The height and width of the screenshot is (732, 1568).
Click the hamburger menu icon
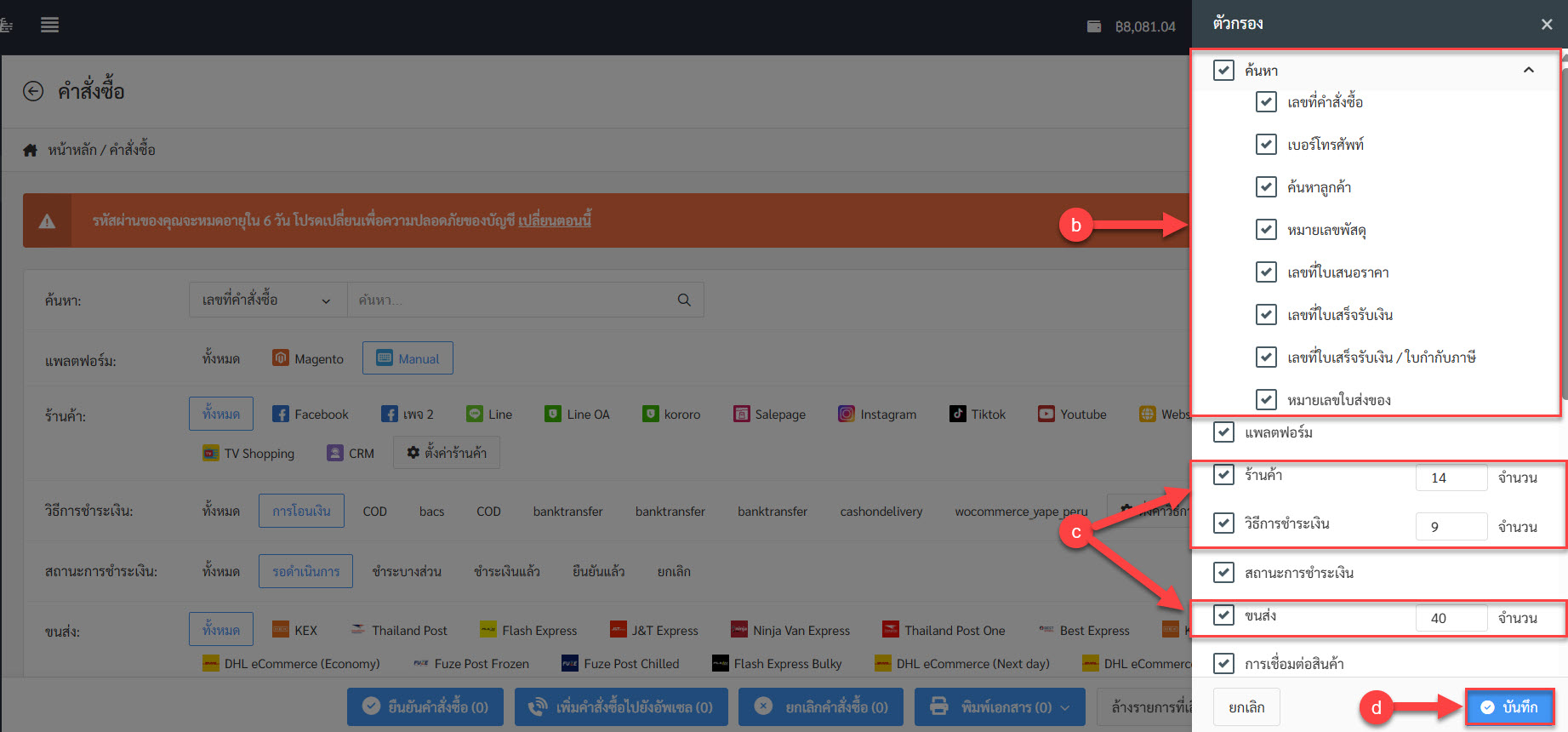pyautogui.click(x=49, y=25)
